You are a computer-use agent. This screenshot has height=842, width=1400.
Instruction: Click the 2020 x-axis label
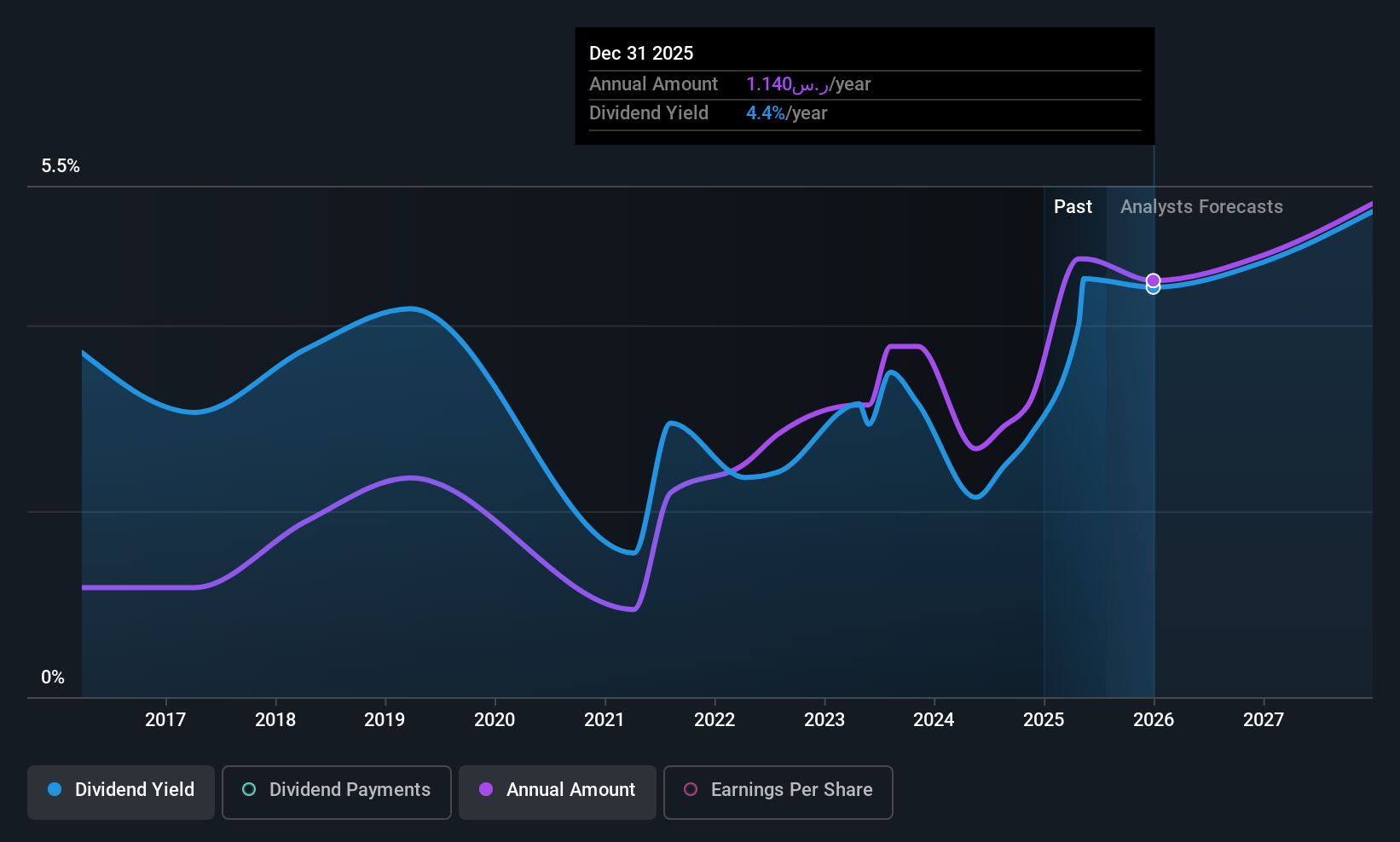point(495,720)
